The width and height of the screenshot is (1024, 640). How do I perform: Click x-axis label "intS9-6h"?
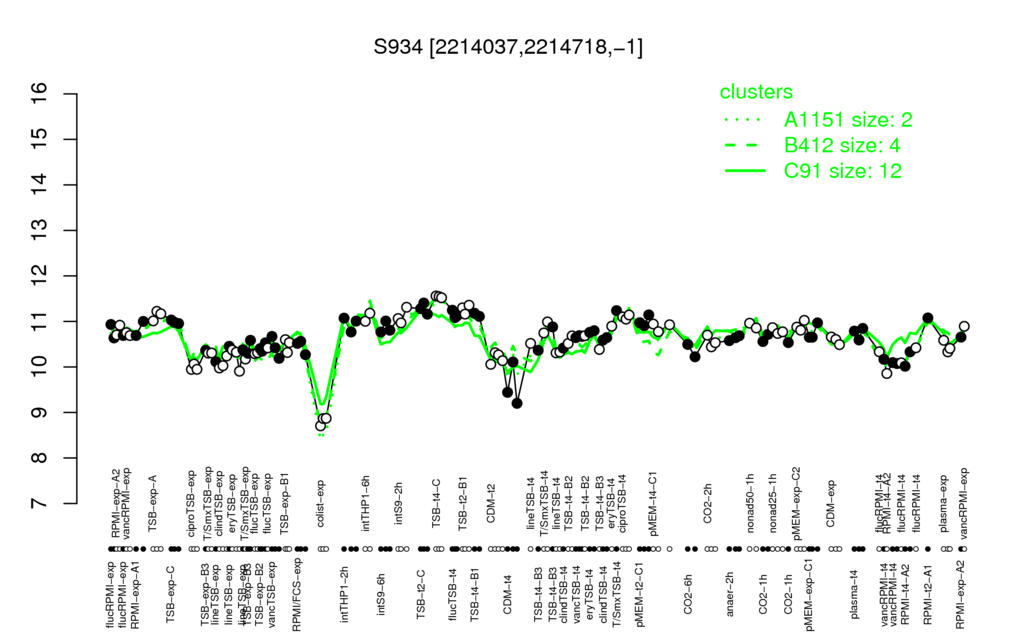(x=381, y=594)
